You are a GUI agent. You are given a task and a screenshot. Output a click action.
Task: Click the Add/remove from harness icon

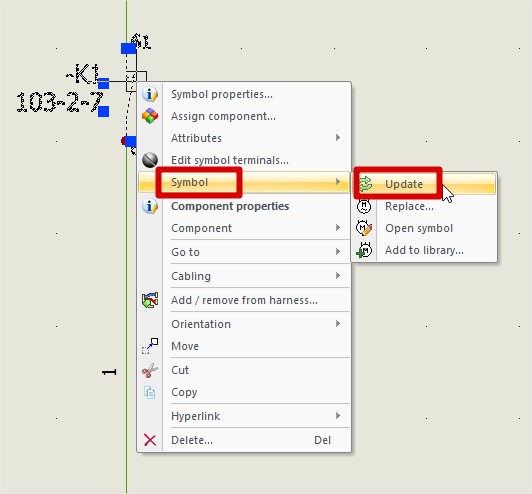point(150,300)
